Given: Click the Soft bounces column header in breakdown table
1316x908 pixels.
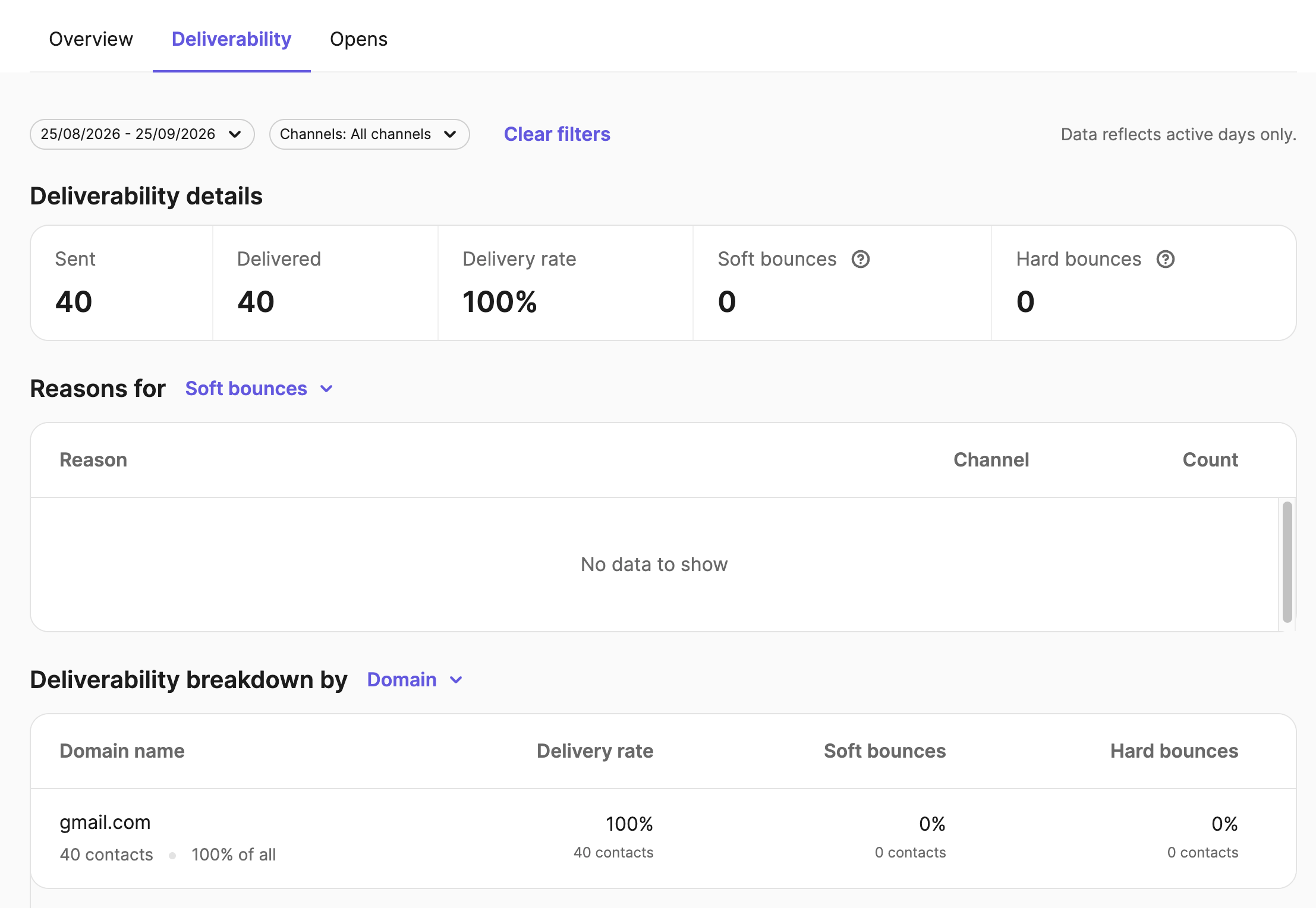Looking at the screenshot, I should click(x=884, y=751).
